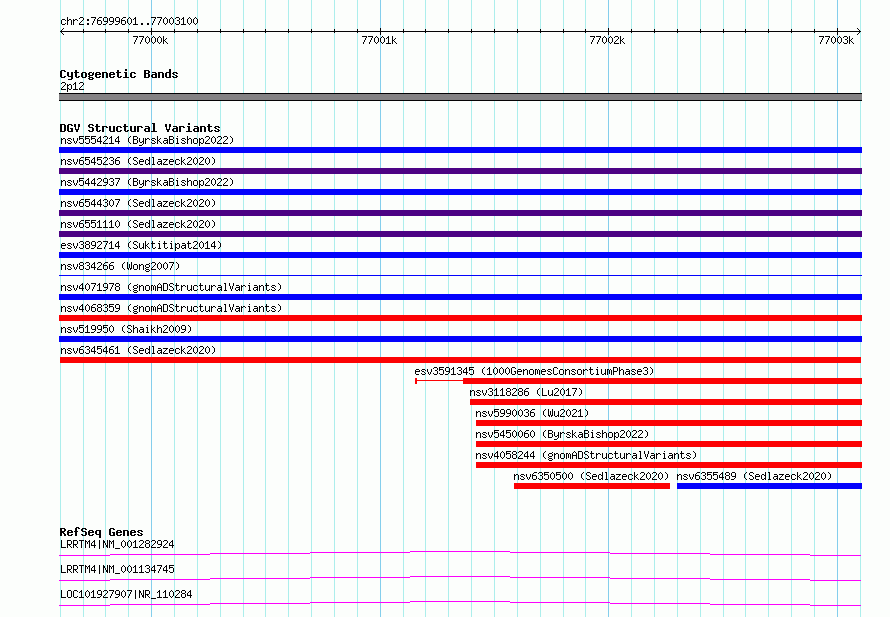Click the red bar under nsv4068359
Viewport: 890px width, 617px height.
click(x=460, y=318)
